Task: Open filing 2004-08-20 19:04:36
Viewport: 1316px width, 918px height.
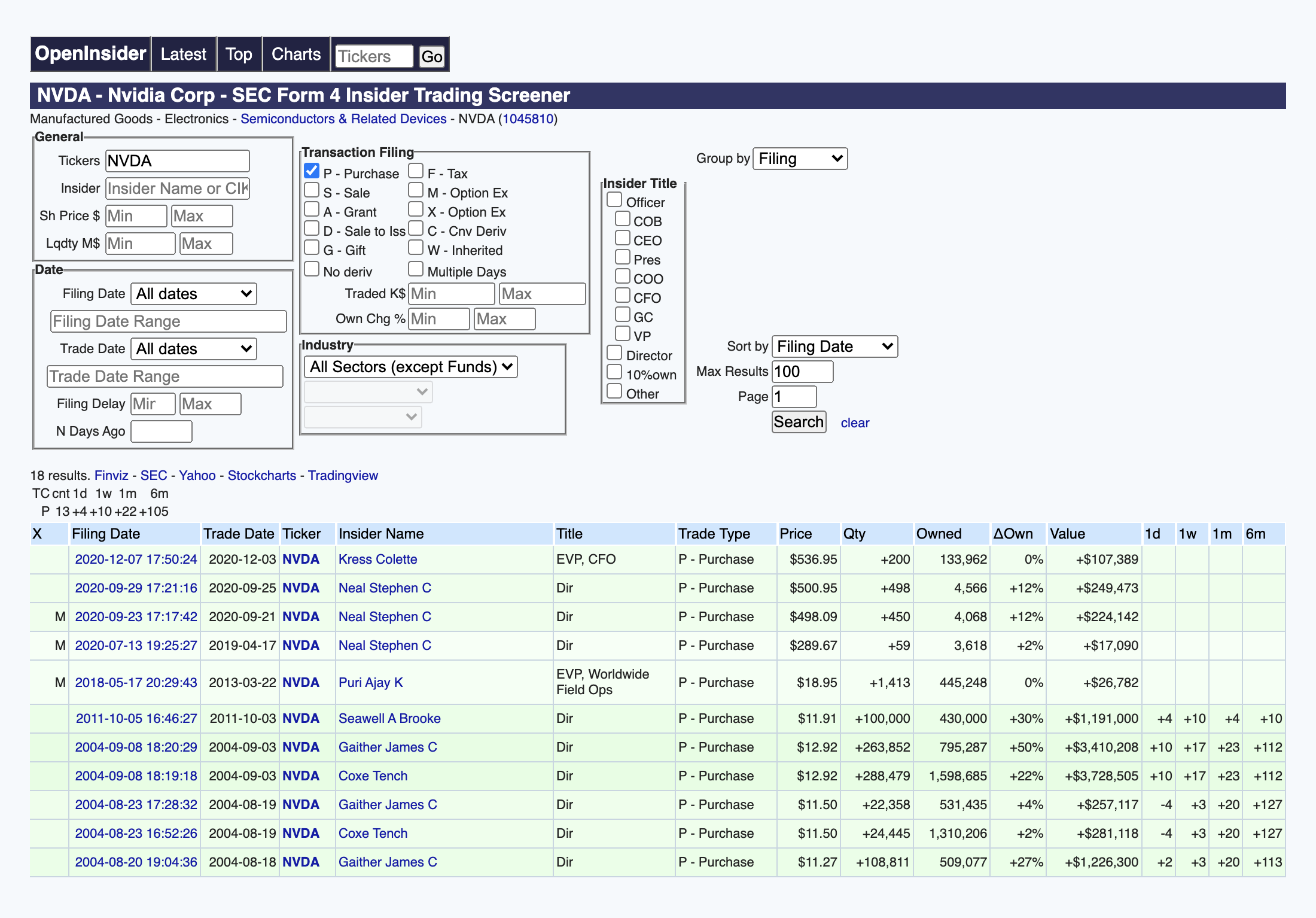Action: (136, 862)
